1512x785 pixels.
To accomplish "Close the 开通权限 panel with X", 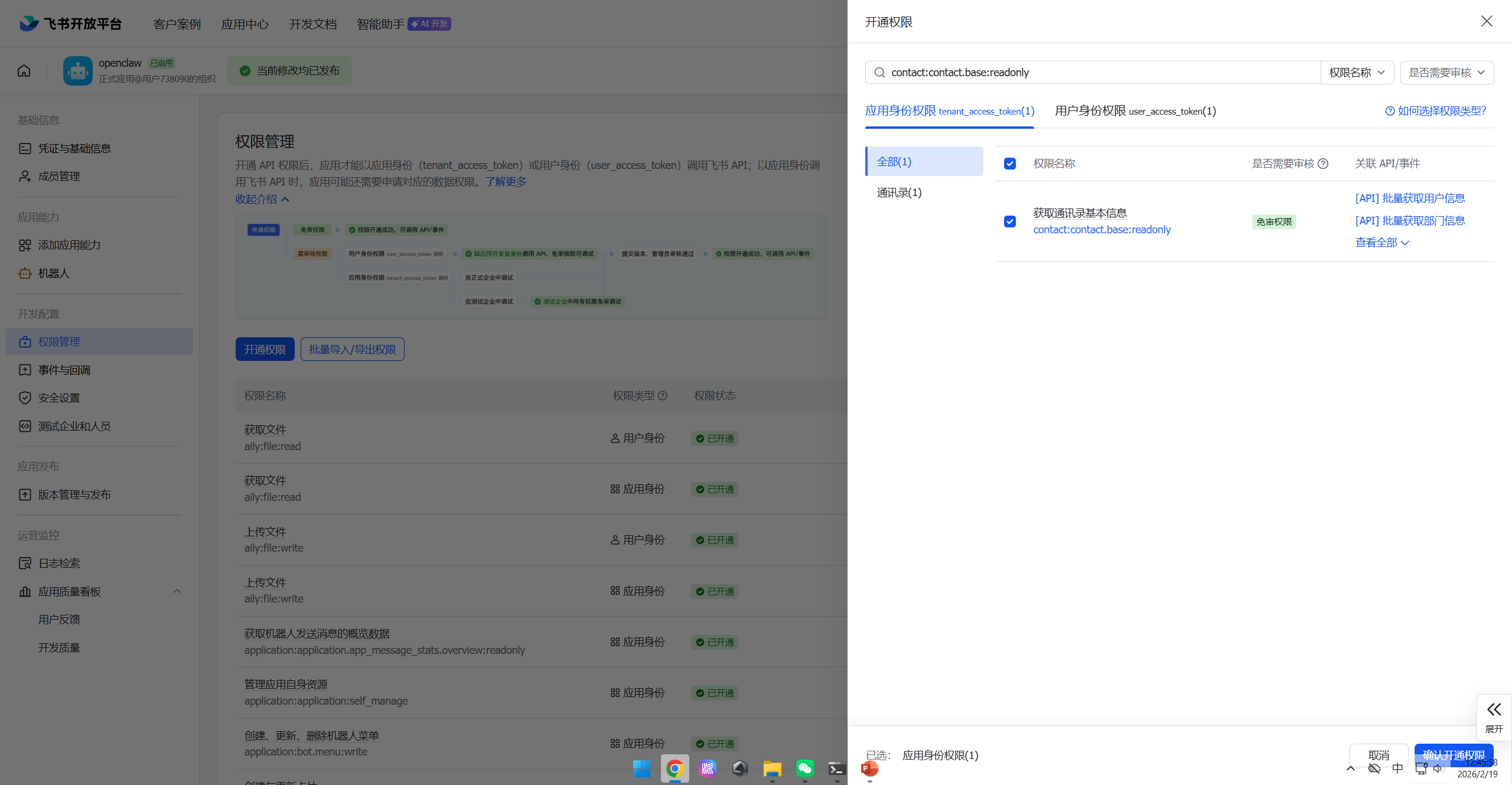I will pos(1487,21).
